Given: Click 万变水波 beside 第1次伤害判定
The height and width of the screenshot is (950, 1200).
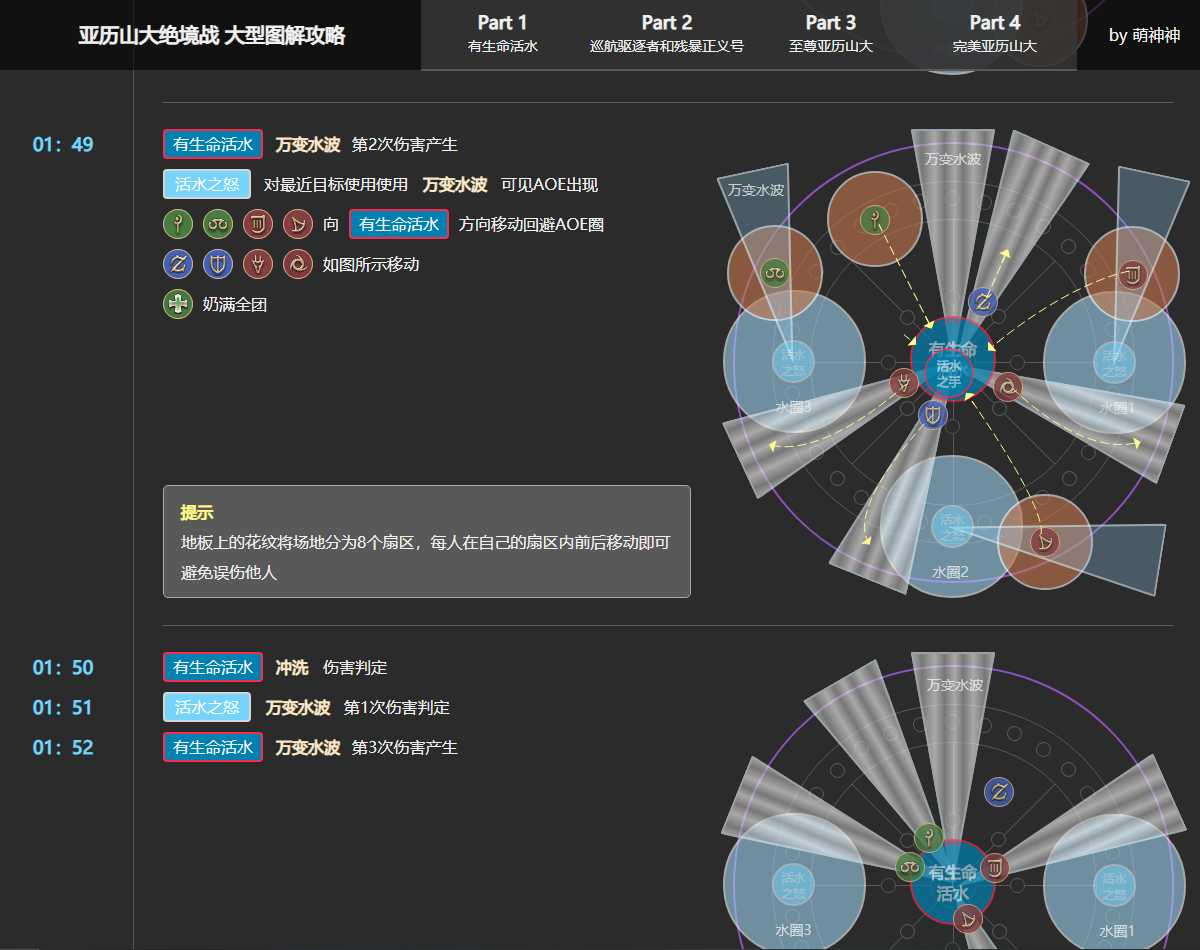Looking at the screenshot, I should tap(298, 708).
